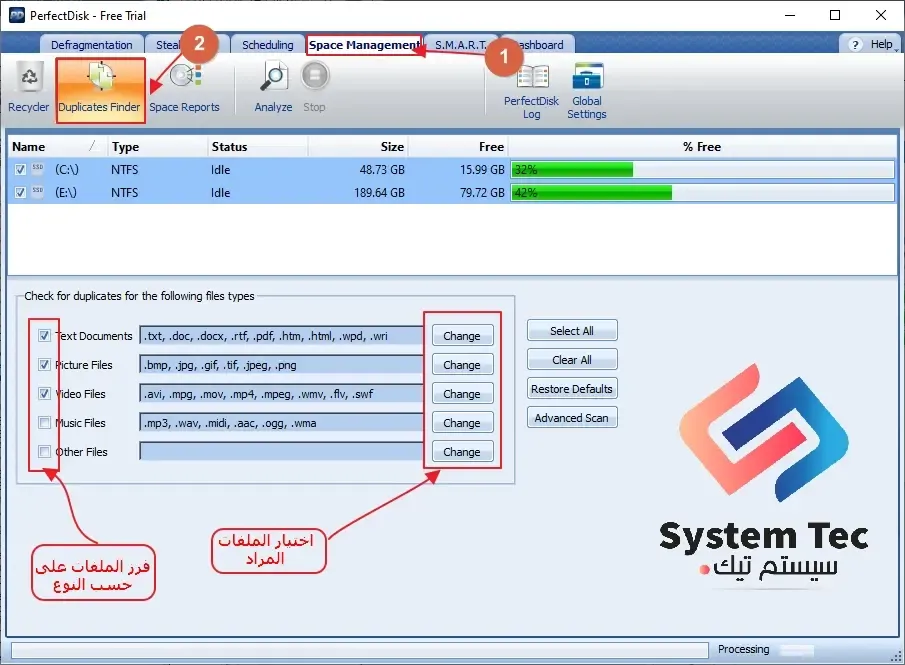Select the (E:\) drive name
The width and height of the screenshot is (905, 665).
[66, 193]
